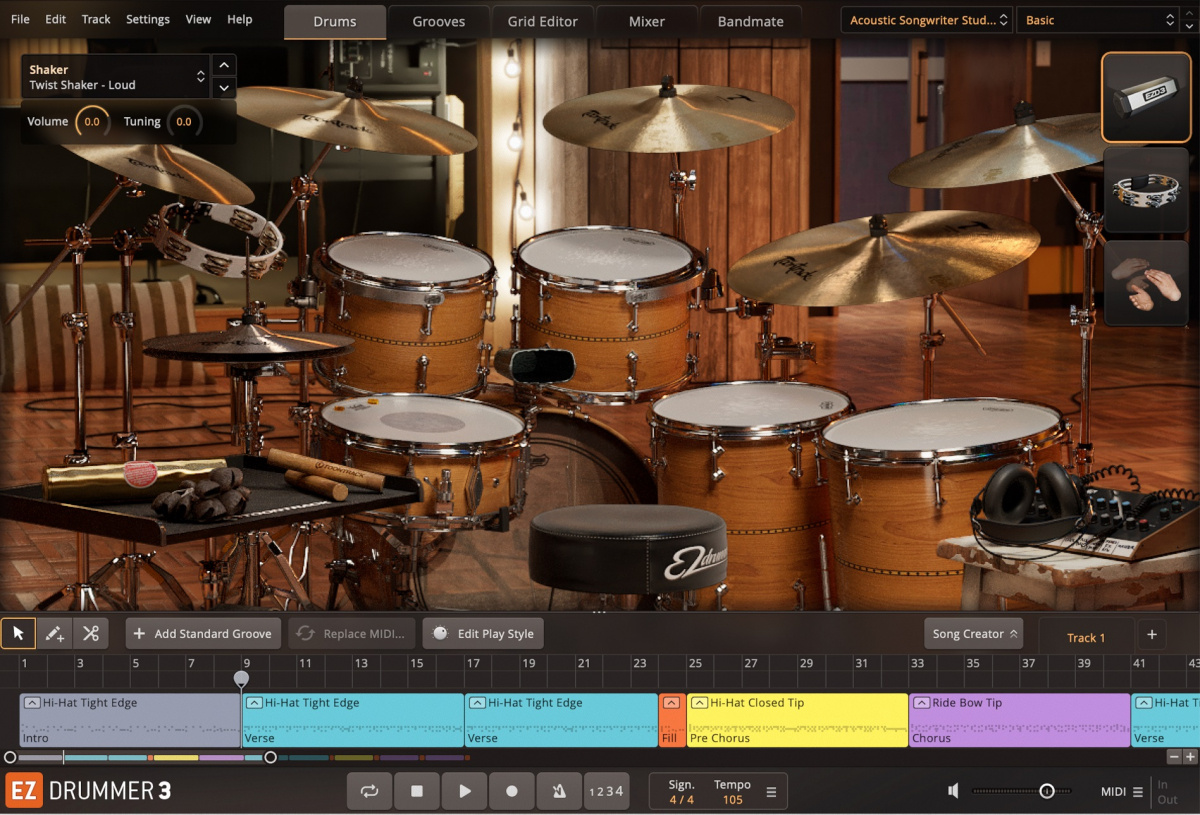Click Add Standard Groove

(x=203, y=633)
